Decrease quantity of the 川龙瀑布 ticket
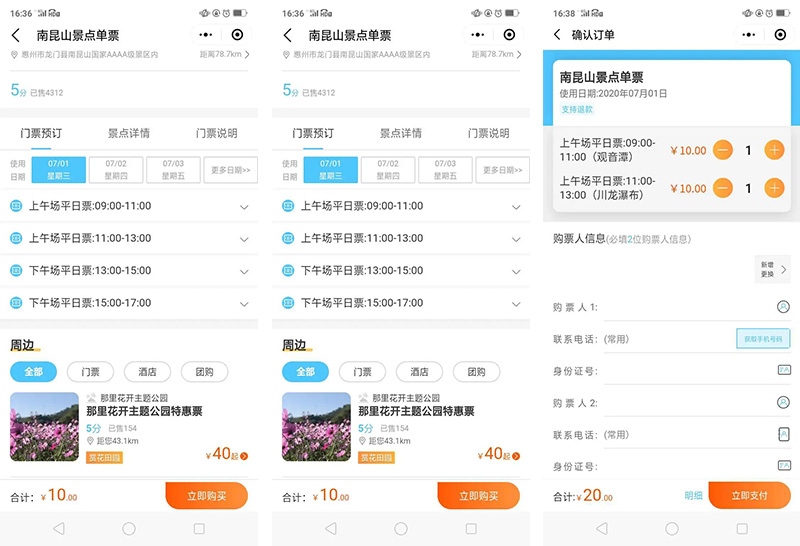The height and width of the screenshot is (546, 800). (x=723, y=188)
